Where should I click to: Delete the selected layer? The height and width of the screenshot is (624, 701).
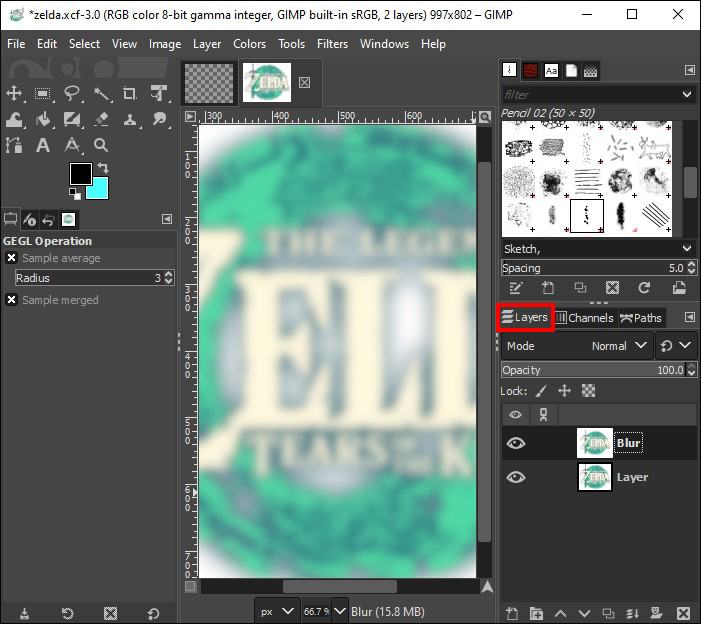click(683, 613)
